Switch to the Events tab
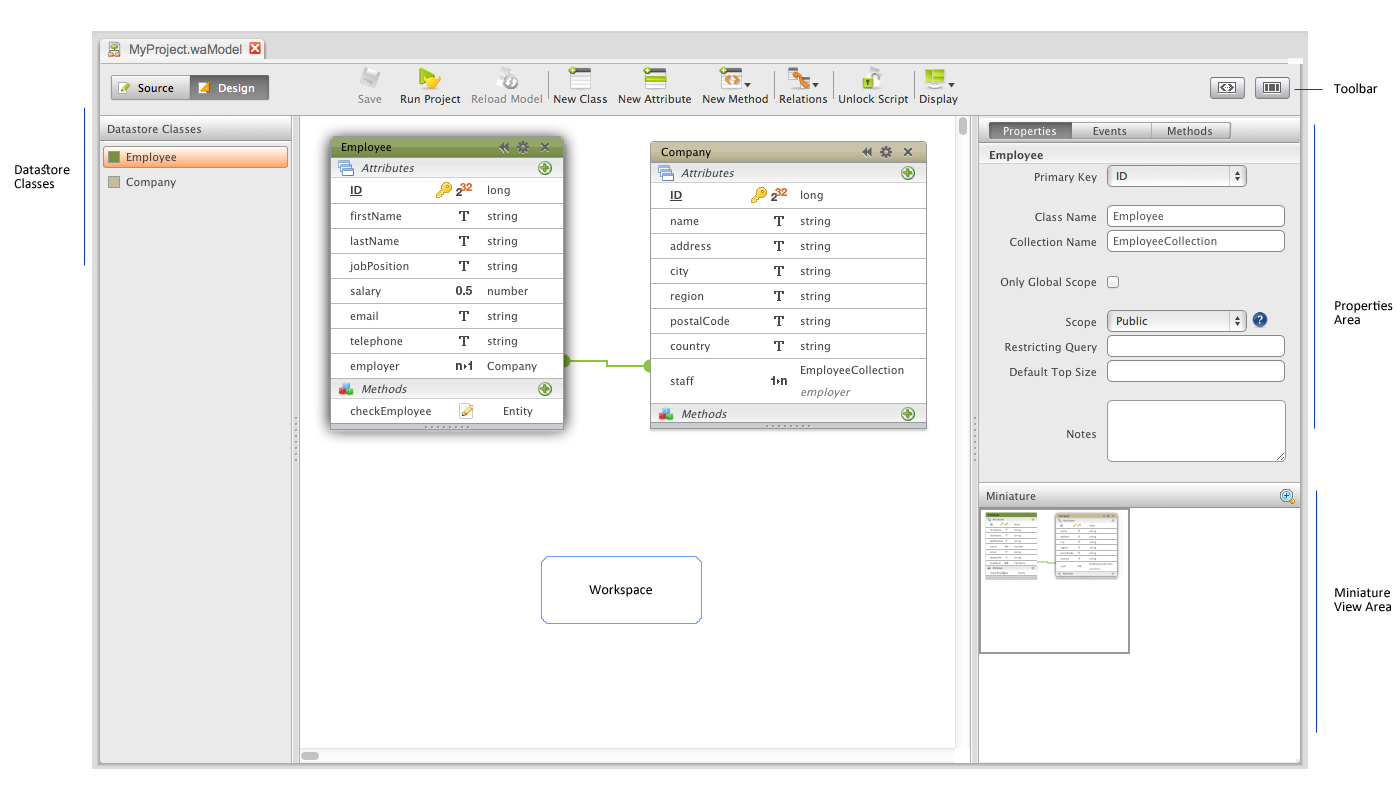The width and height of the screenshot is (1400, 800). tap(1109, 131)
